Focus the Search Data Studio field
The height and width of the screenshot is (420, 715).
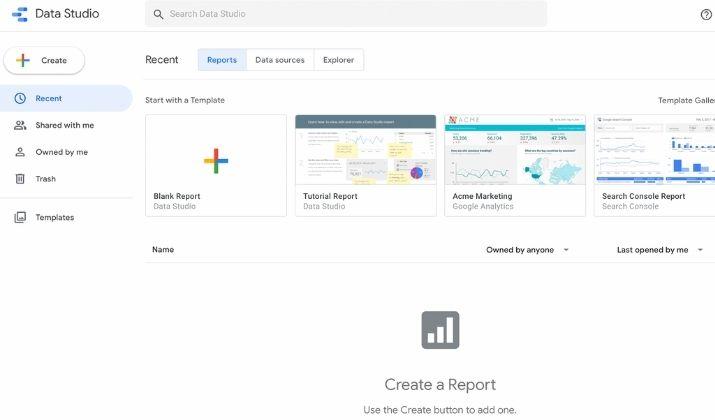pyautogui.click(x=346, y=14)
